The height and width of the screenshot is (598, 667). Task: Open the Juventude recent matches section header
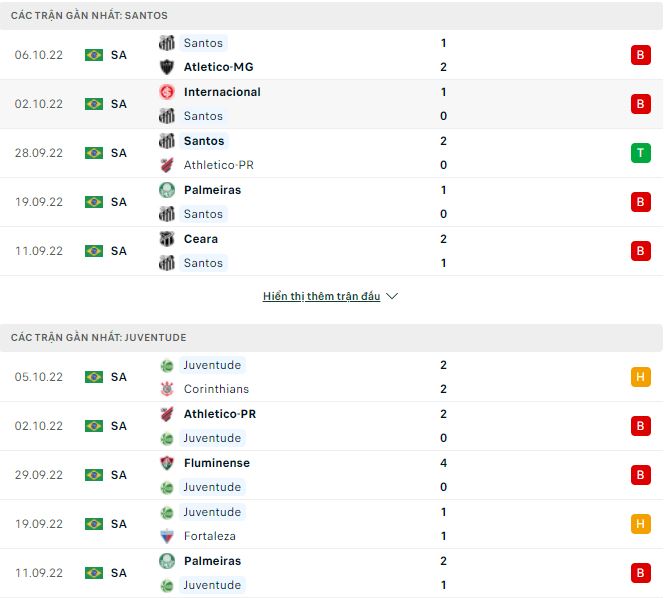(99, 338)
